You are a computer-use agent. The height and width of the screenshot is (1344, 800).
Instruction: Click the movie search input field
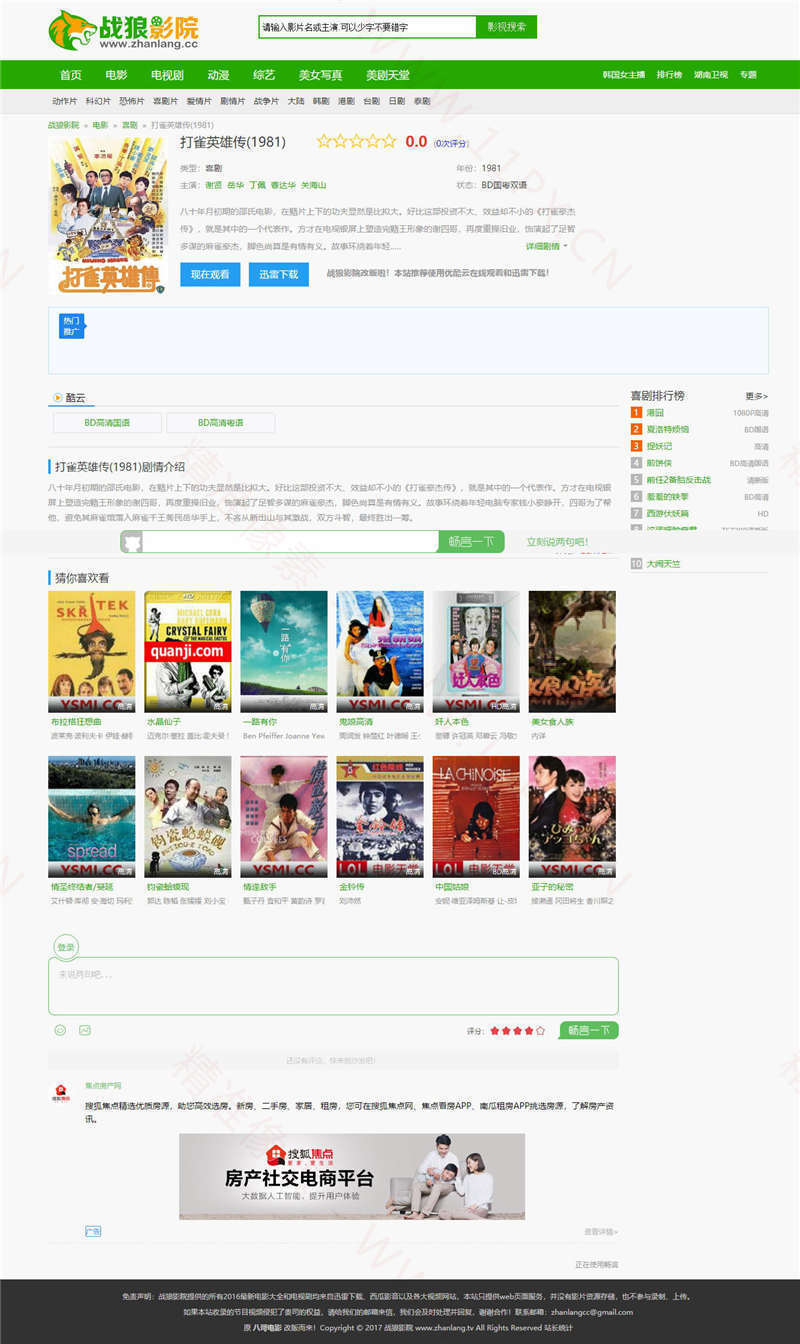366,27
